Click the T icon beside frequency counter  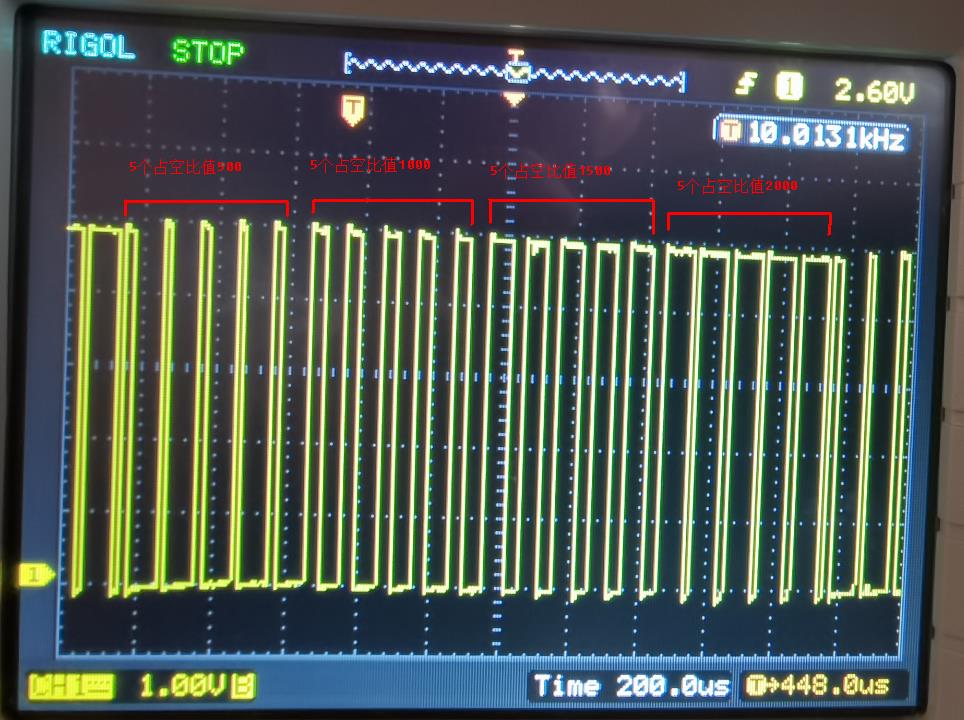point(730,130)
